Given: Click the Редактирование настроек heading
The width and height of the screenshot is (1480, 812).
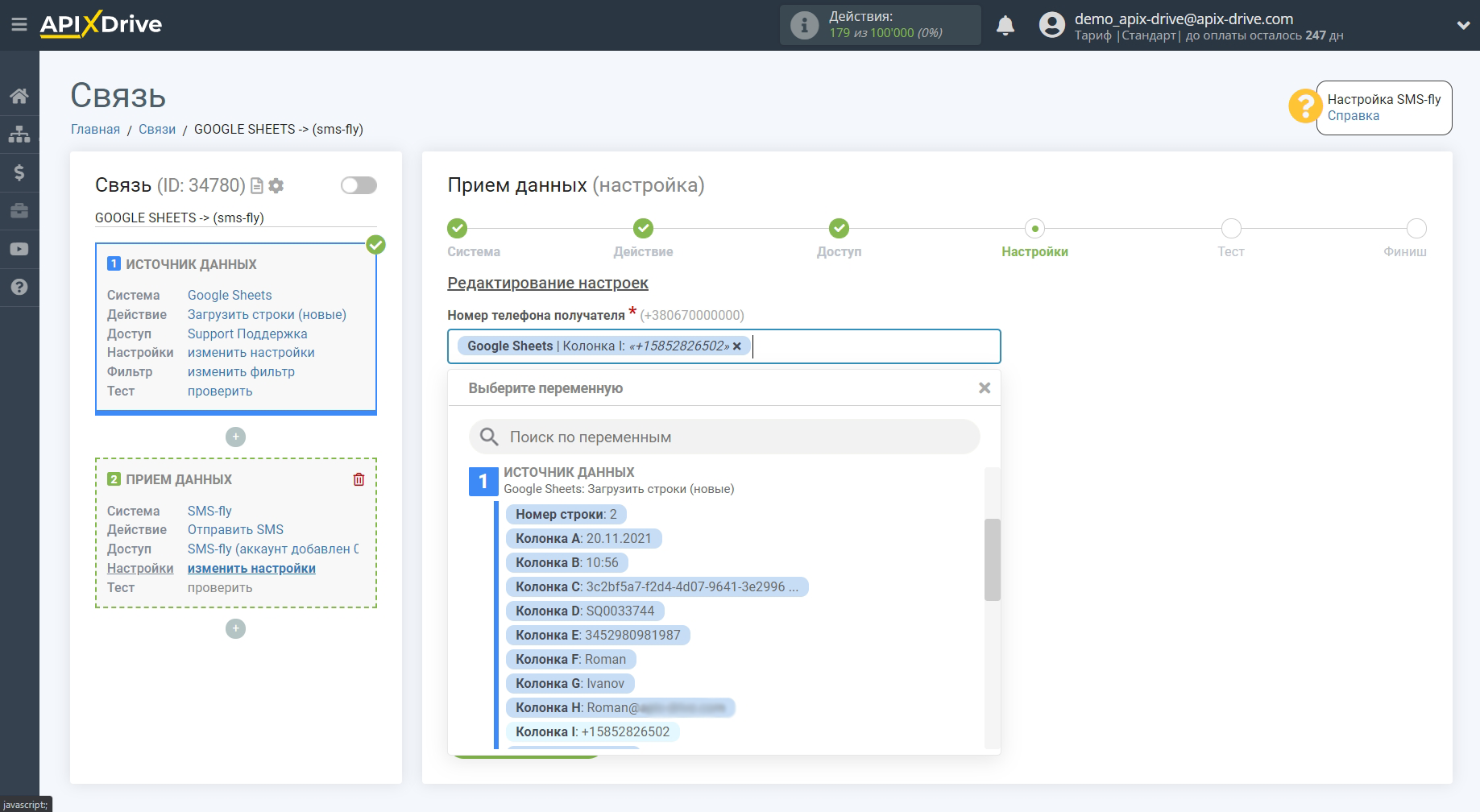Looking at the screenshot, I should [548, 283].
